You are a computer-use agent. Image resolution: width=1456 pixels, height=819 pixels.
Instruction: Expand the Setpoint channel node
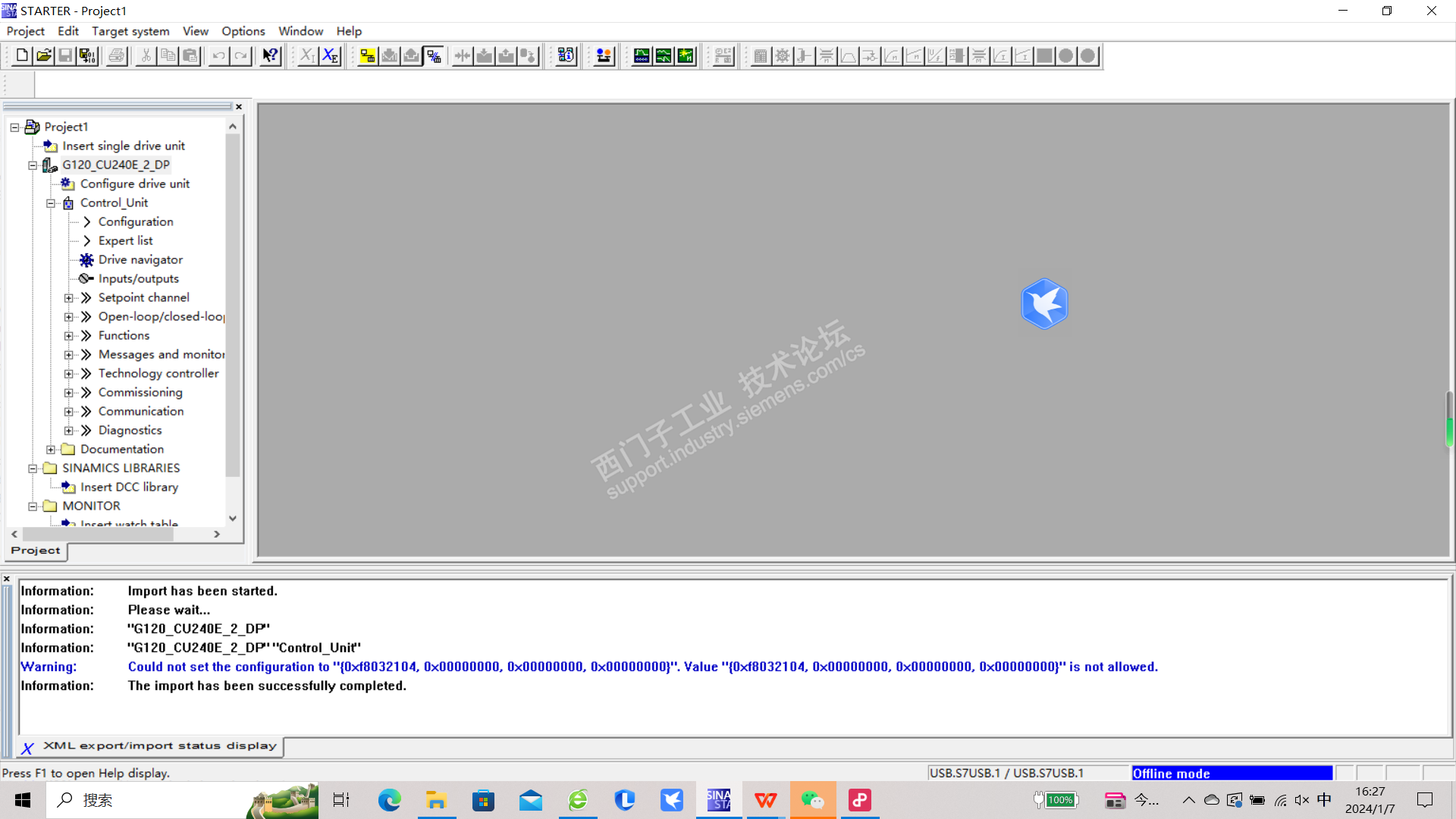coord(69,298)
